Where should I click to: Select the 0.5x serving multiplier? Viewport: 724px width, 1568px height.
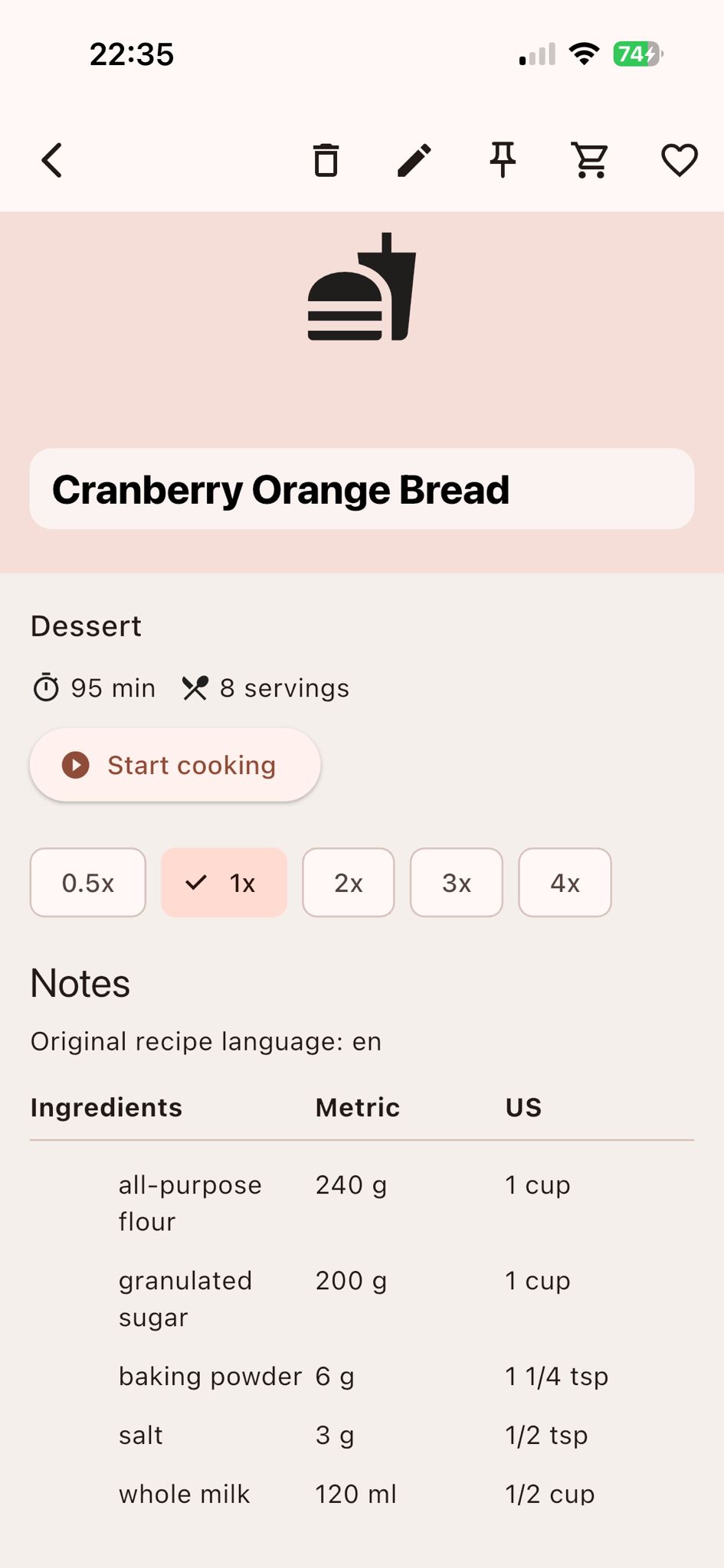(87, 883)
